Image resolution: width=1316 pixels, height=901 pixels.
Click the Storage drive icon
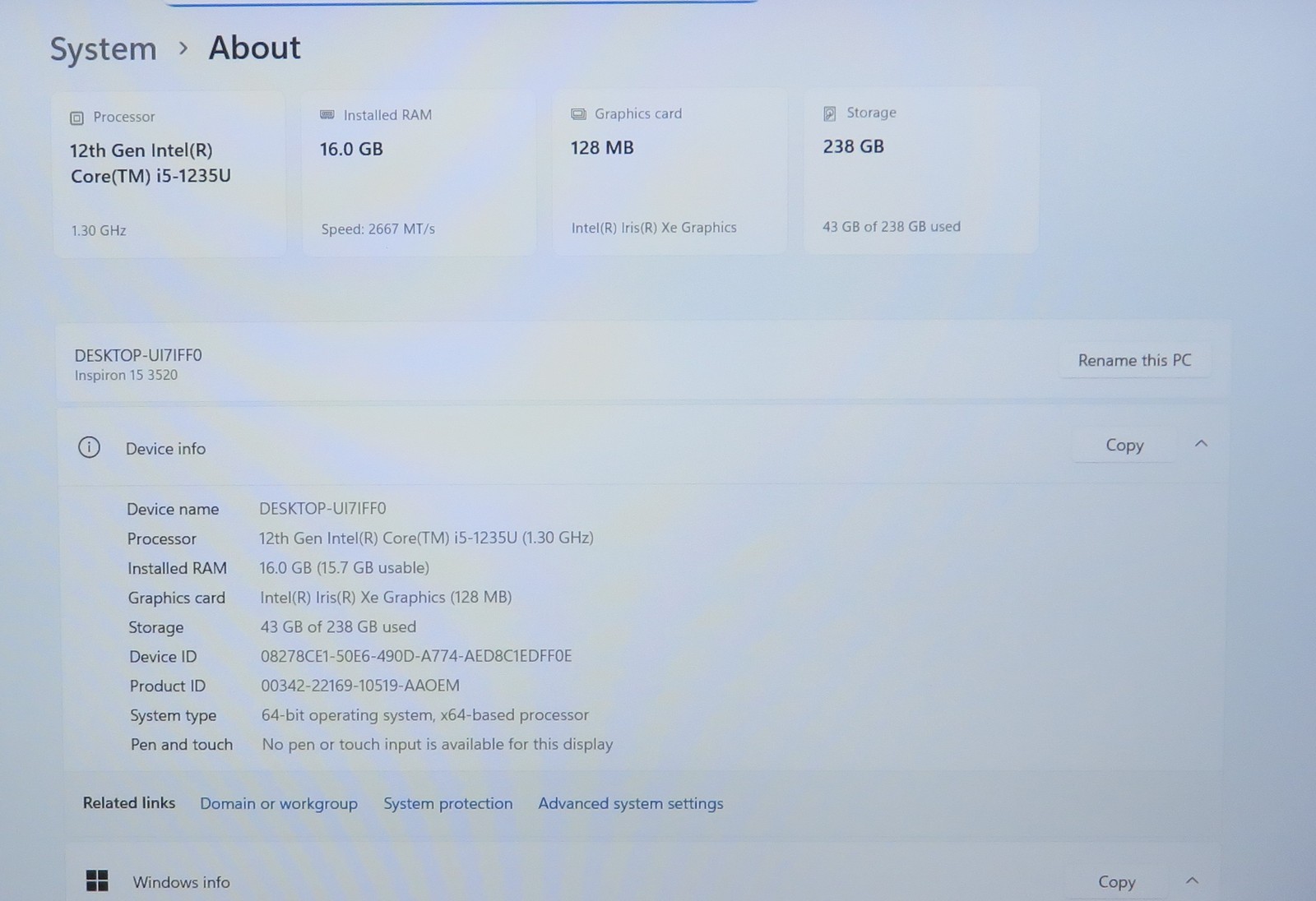tap(830, 113)
